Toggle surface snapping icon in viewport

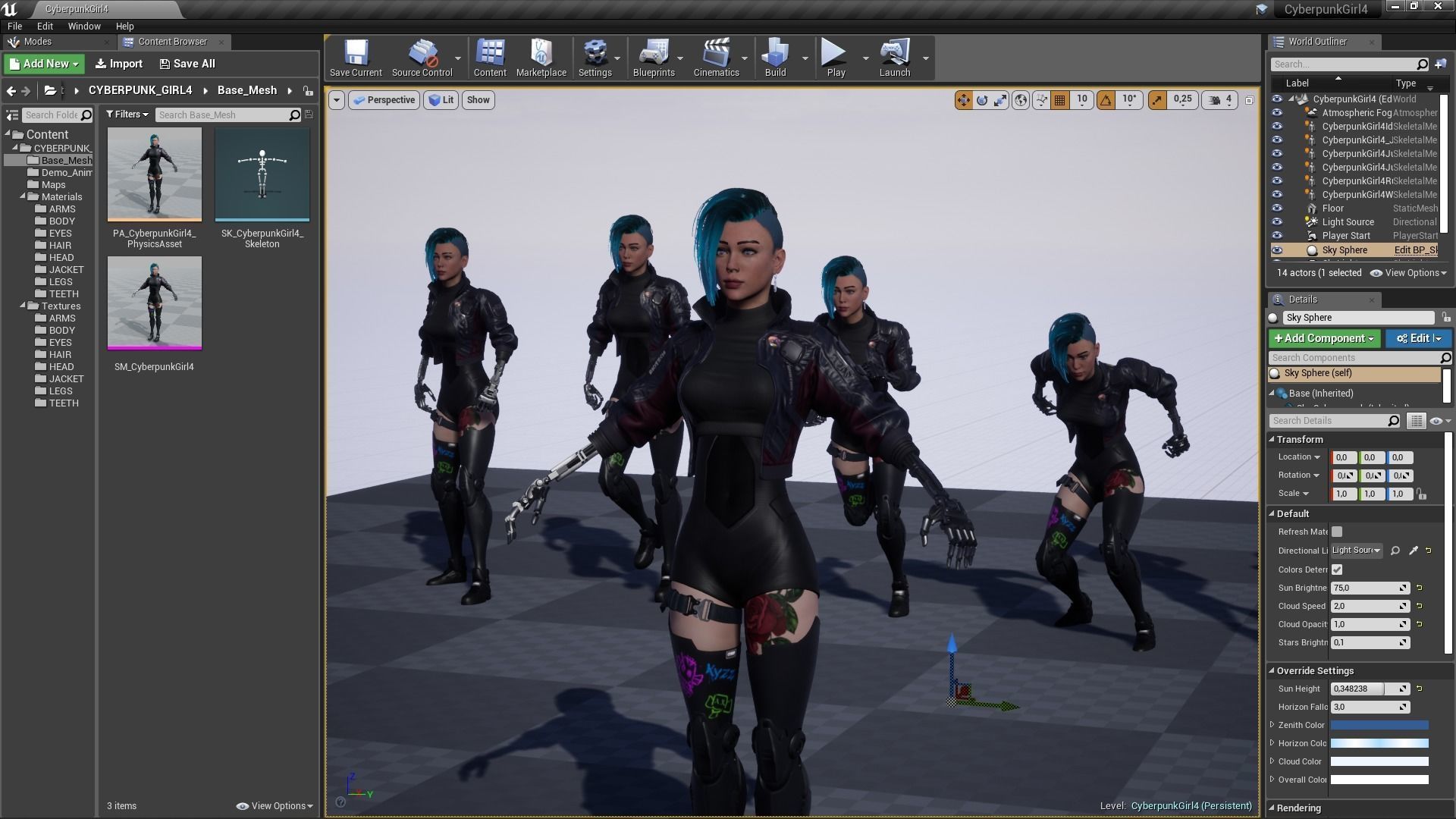pos(1041,99)
